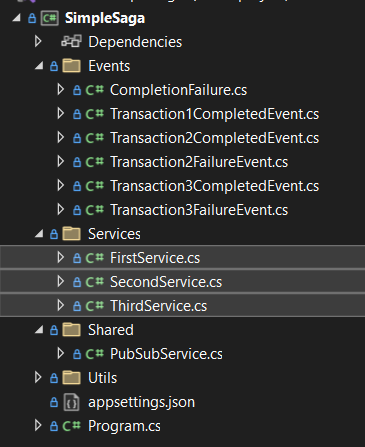Collapse the SimpleSaga project node
Viewport: 365px width, 447px height.
pyautogui.click(x=16, y=18)
